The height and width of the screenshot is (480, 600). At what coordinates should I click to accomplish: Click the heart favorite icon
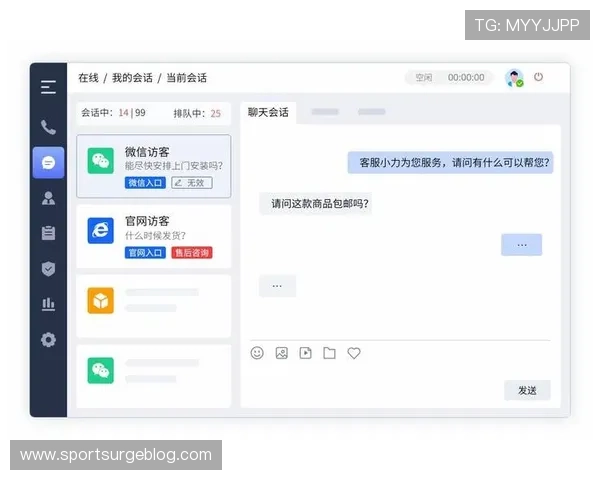[354, 353]
